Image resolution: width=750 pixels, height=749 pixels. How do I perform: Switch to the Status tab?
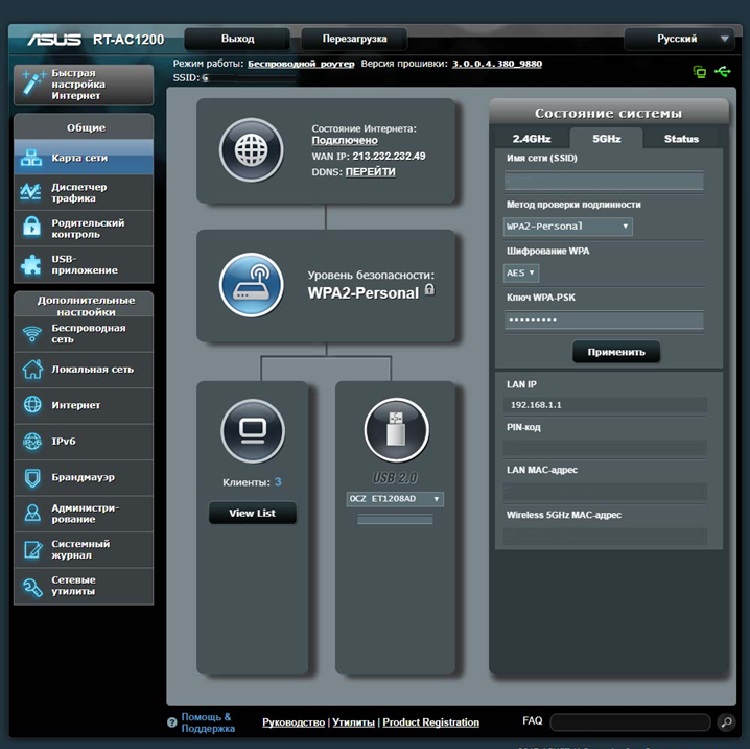pos(681,139)
